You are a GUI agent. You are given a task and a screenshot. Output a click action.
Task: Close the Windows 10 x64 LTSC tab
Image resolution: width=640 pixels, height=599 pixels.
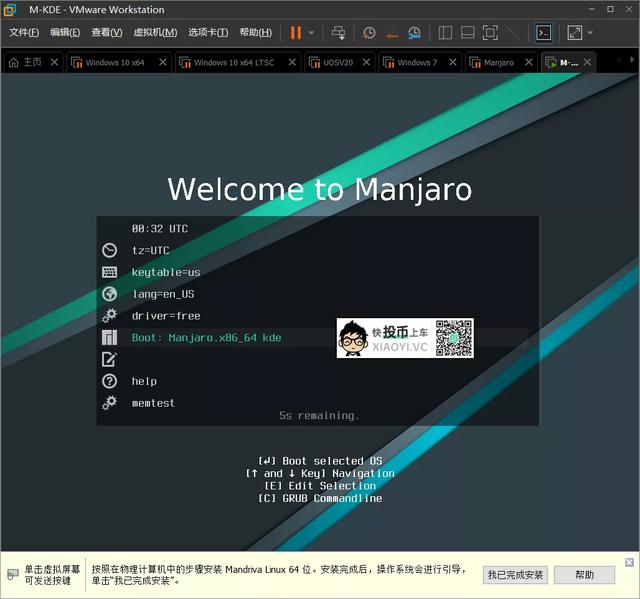[292, 62]
